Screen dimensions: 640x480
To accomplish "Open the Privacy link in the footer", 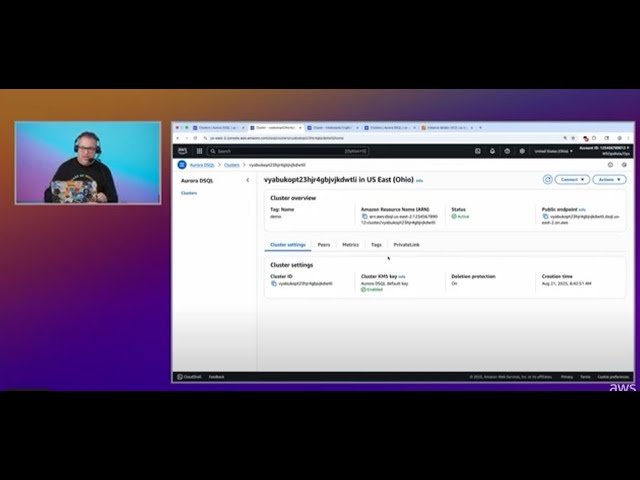I will [567, 377].
